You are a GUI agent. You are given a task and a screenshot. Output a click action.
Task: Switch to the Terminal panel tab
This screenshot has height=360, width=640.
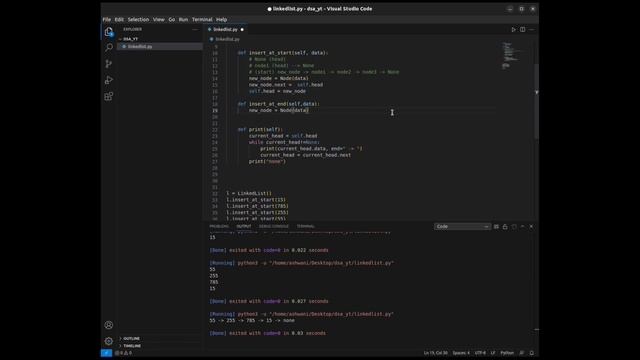tap(306, 227)
